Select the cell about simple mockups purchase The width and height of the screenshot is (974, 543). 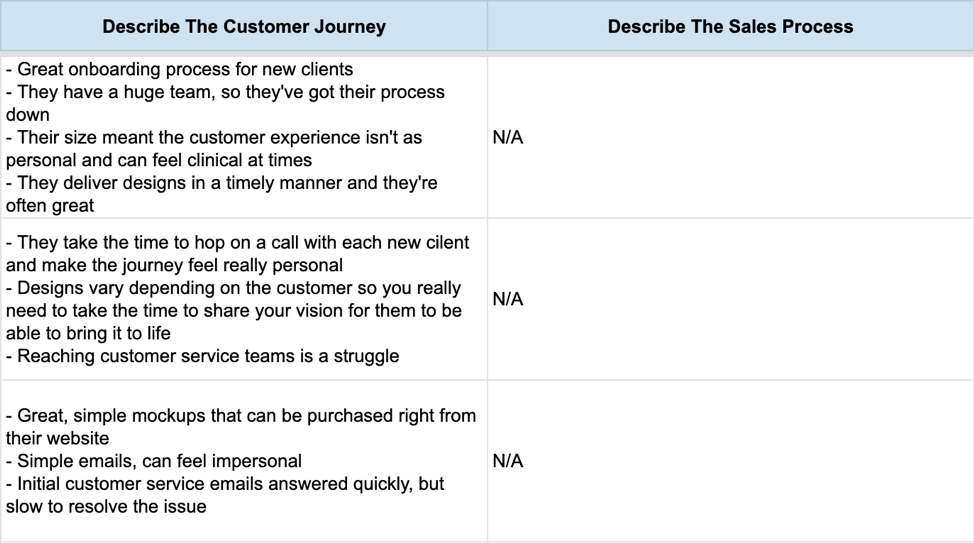(x=244, y=461)
